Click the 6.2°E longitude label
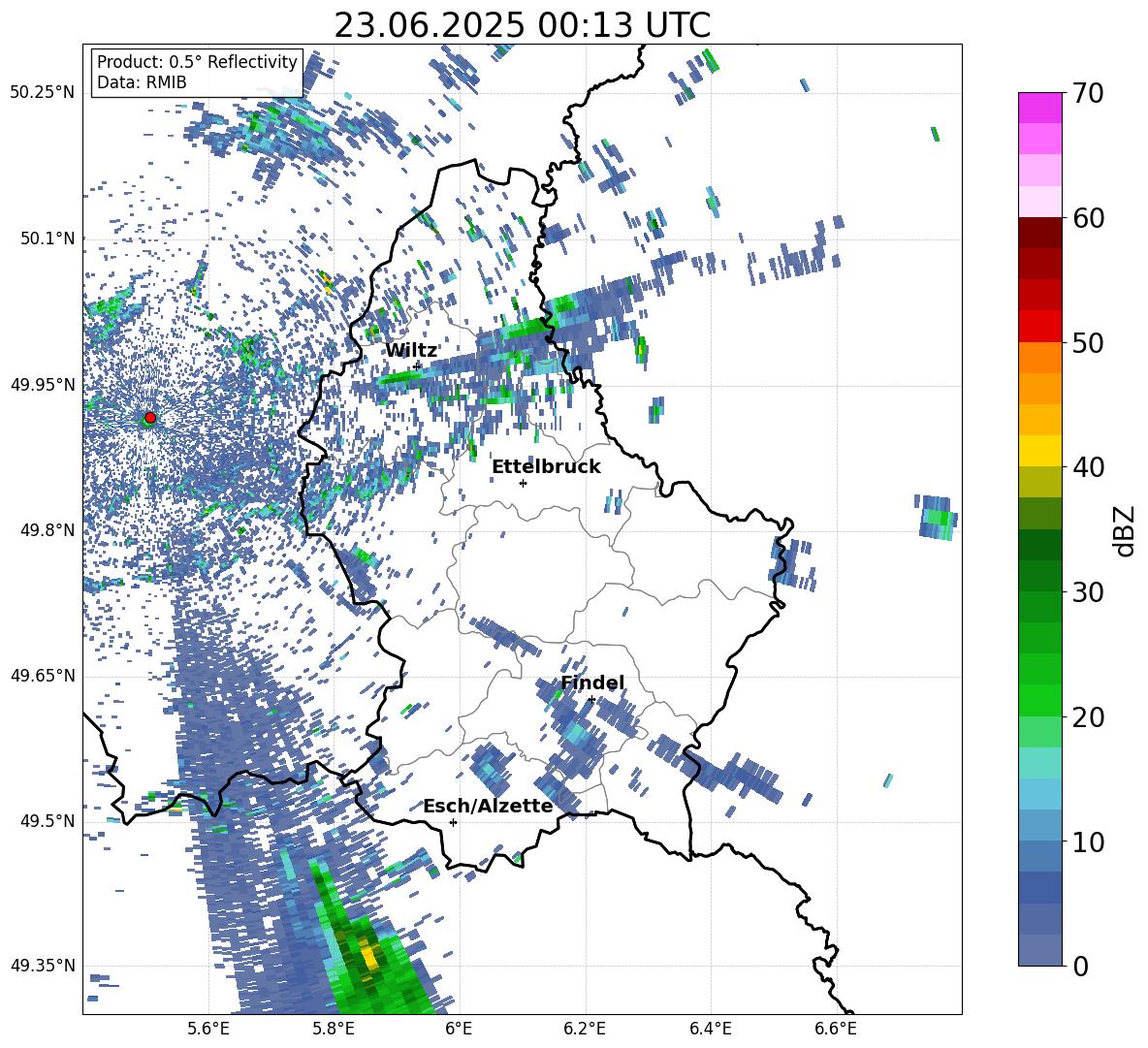The height and width of the screenshot is (1048, 1148). (x=585, y=1029)
